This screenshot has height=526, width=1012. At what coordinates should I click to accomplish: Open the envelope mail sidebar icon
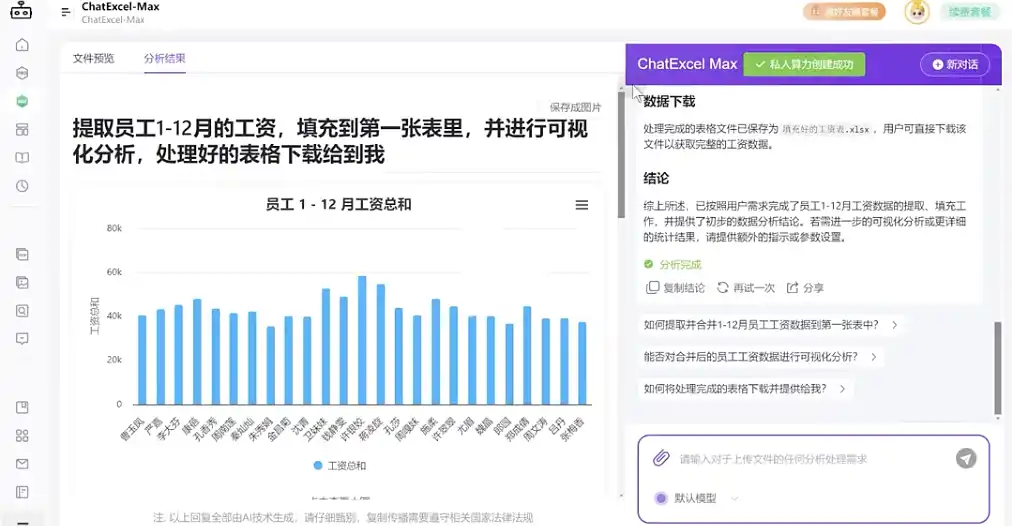22,463
